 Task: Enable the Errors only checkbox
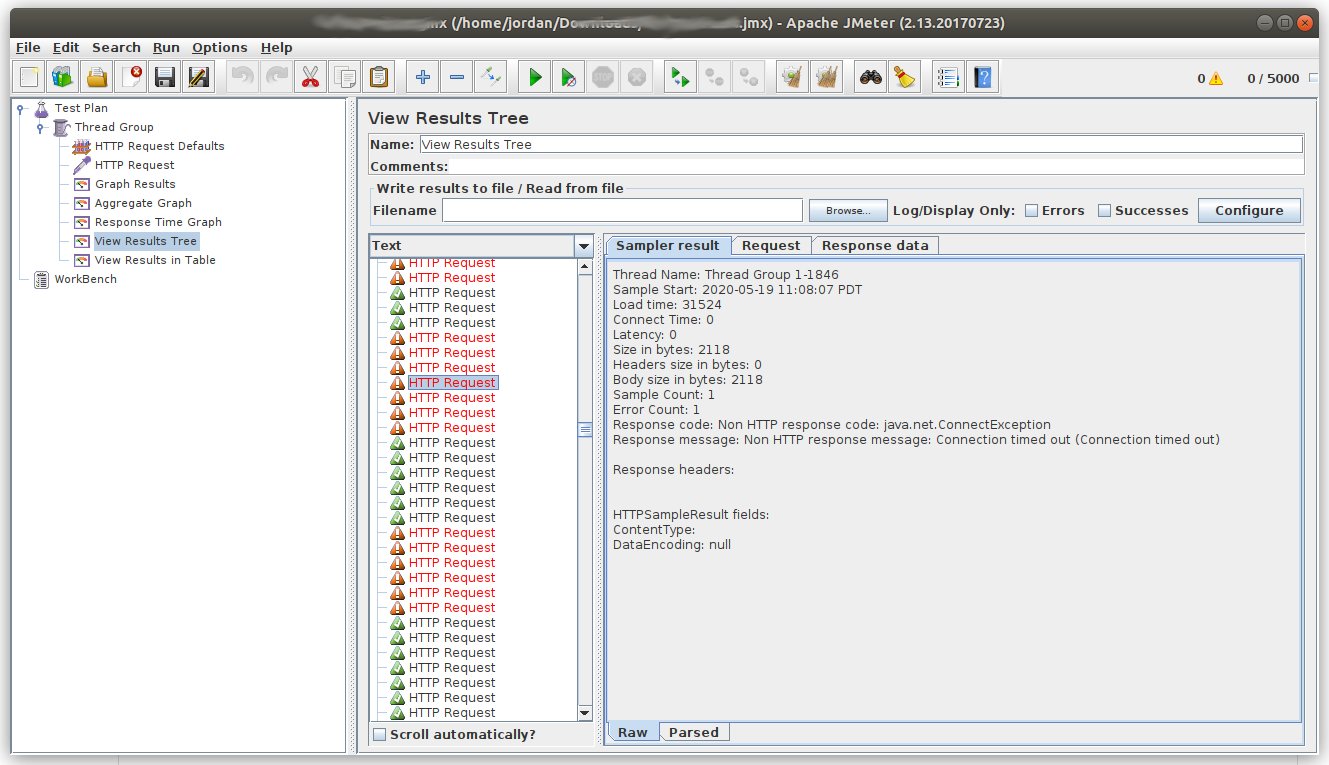point(1031,210)
